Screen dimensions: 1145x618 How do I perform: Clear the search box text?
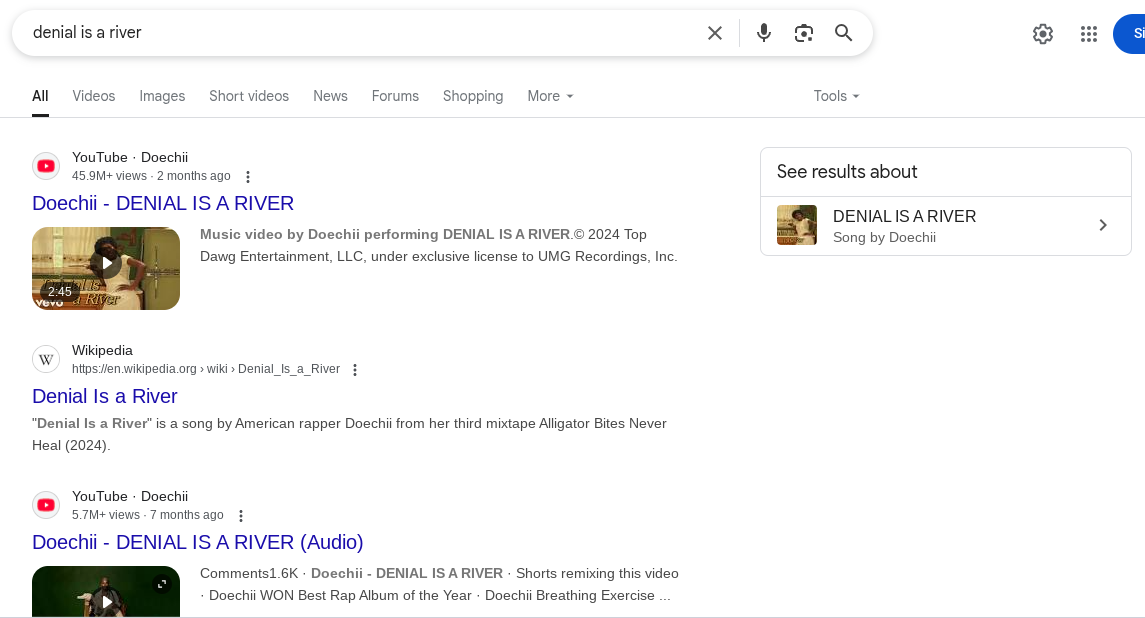[x=715, y=33]
